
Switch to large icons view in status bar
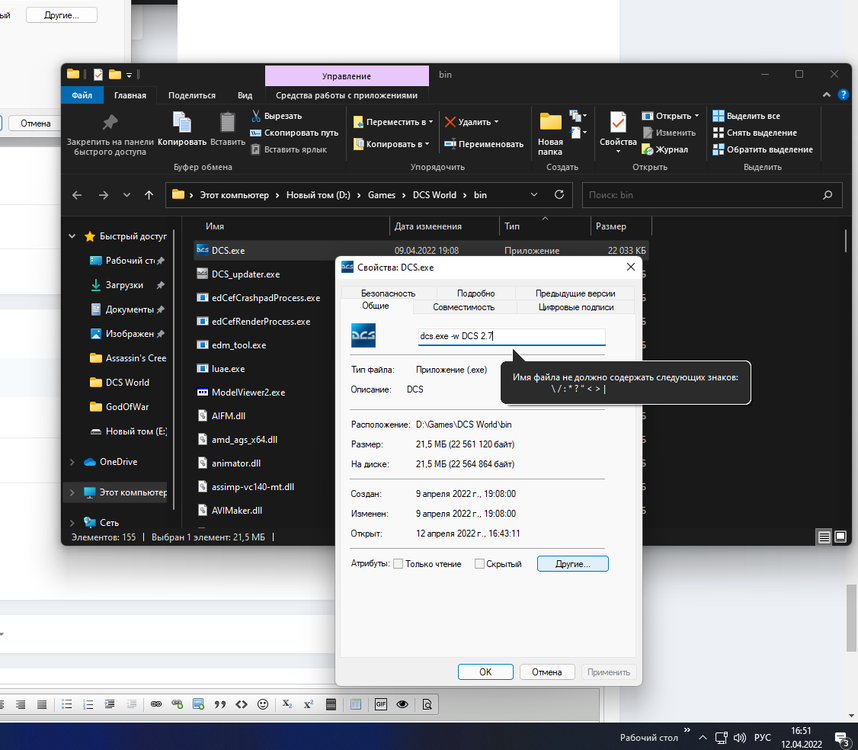pos(840,537)
